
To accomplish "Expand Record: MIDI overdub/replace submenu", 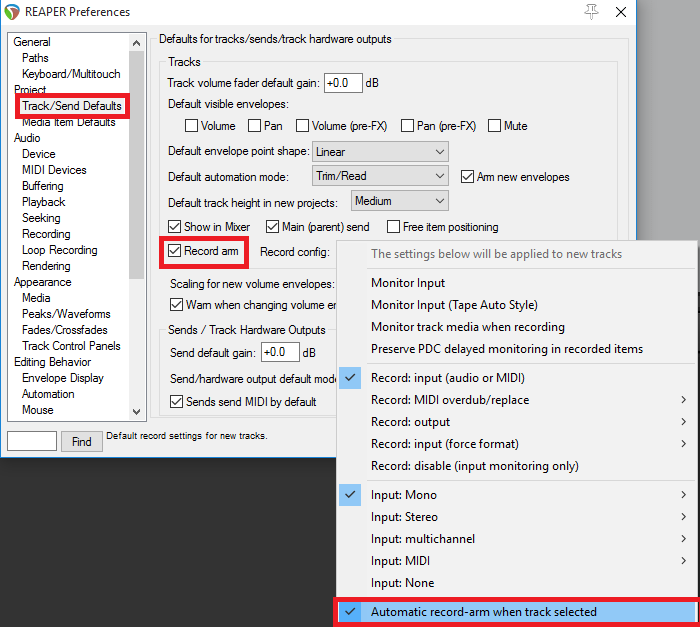I will tap(517, 400).
